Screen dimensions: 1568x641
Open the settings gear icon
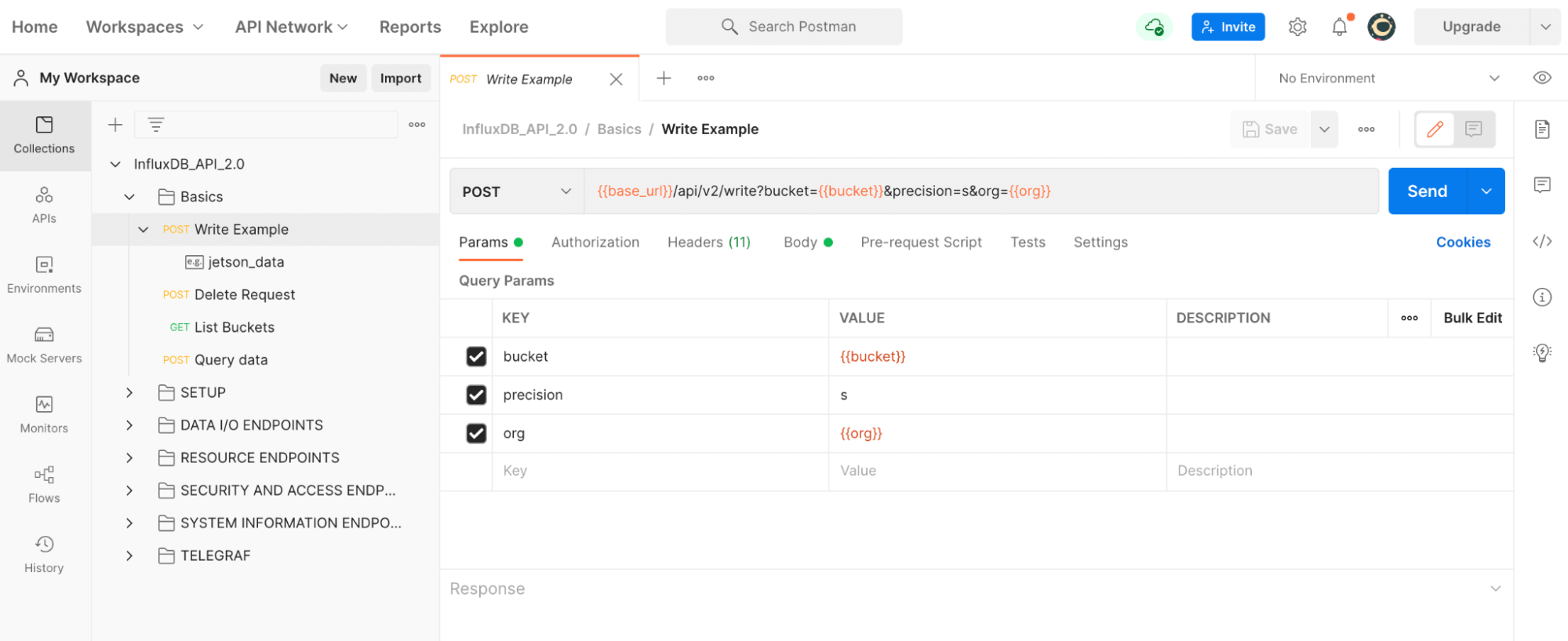1297,27
